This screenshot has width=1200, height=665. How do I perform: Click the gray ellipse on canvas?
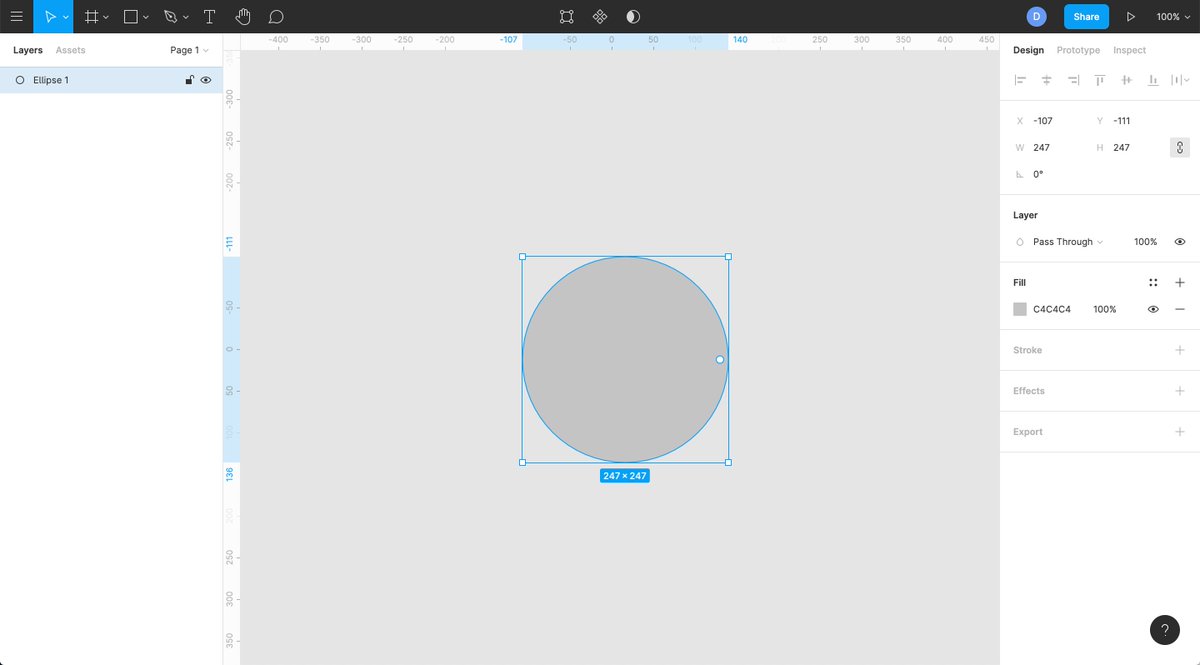625,360
